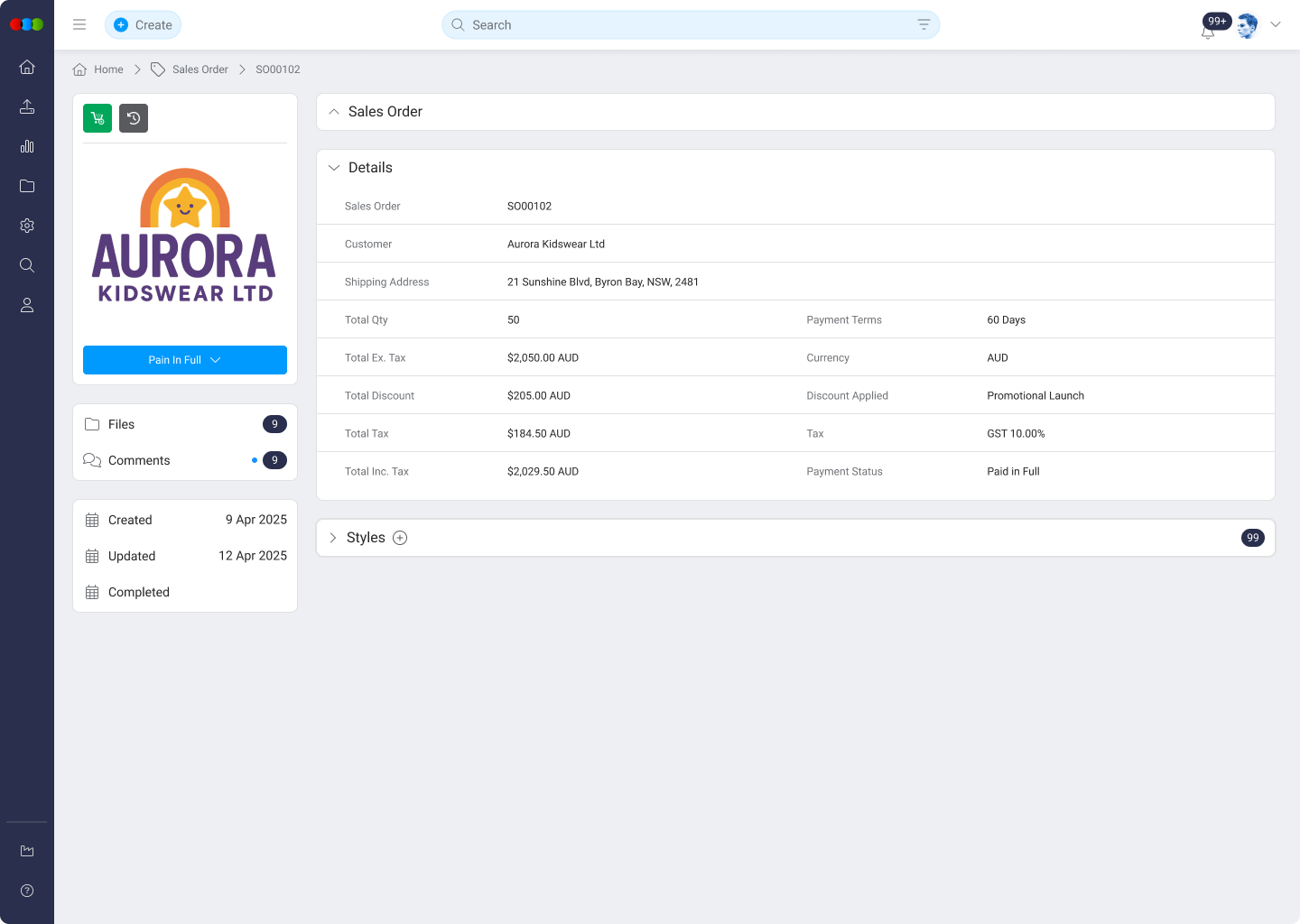Collapse the Details section
Image resolution: width=1300 pixels, height=924 pixels.
[334, 168]
